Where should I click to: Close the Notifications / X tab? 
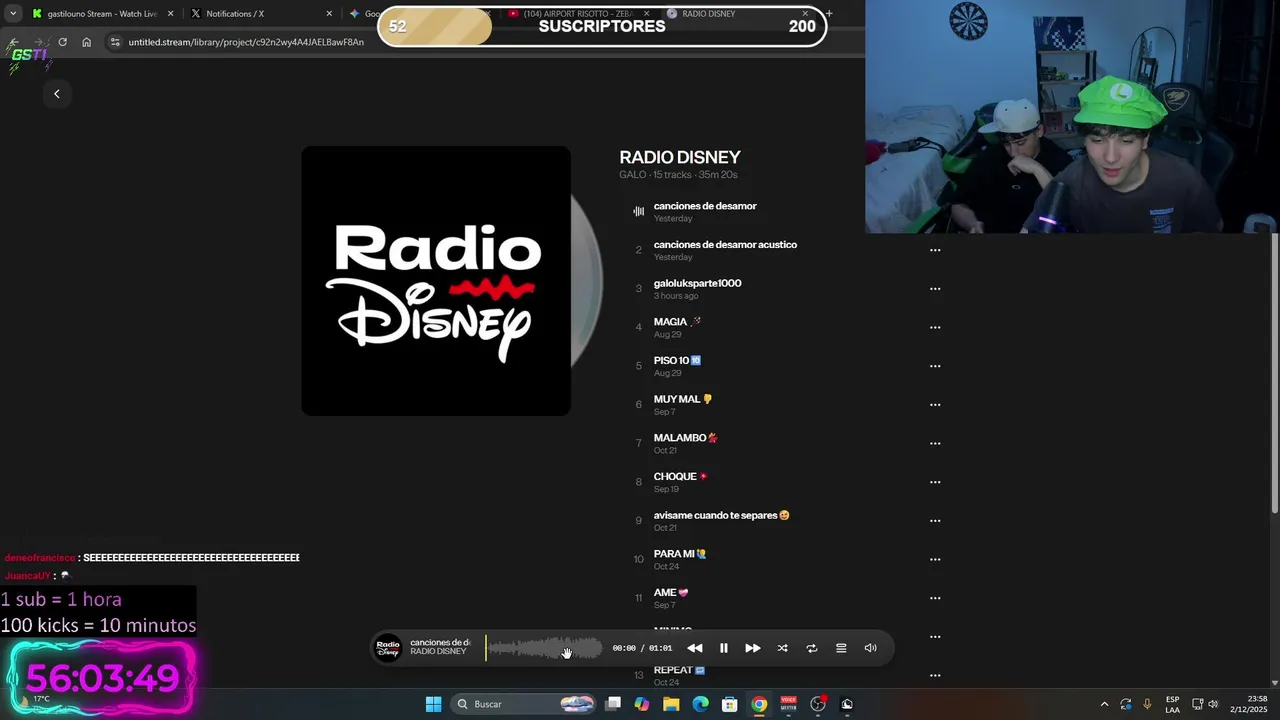[x=329, y=14]
